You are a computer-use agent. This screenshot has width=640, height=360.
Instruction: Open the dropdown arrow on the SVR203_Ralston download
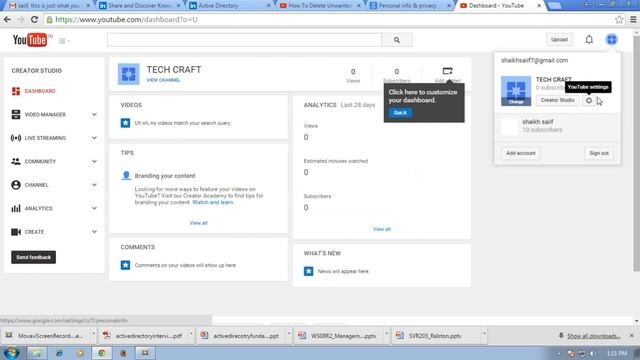coord(484,335)
